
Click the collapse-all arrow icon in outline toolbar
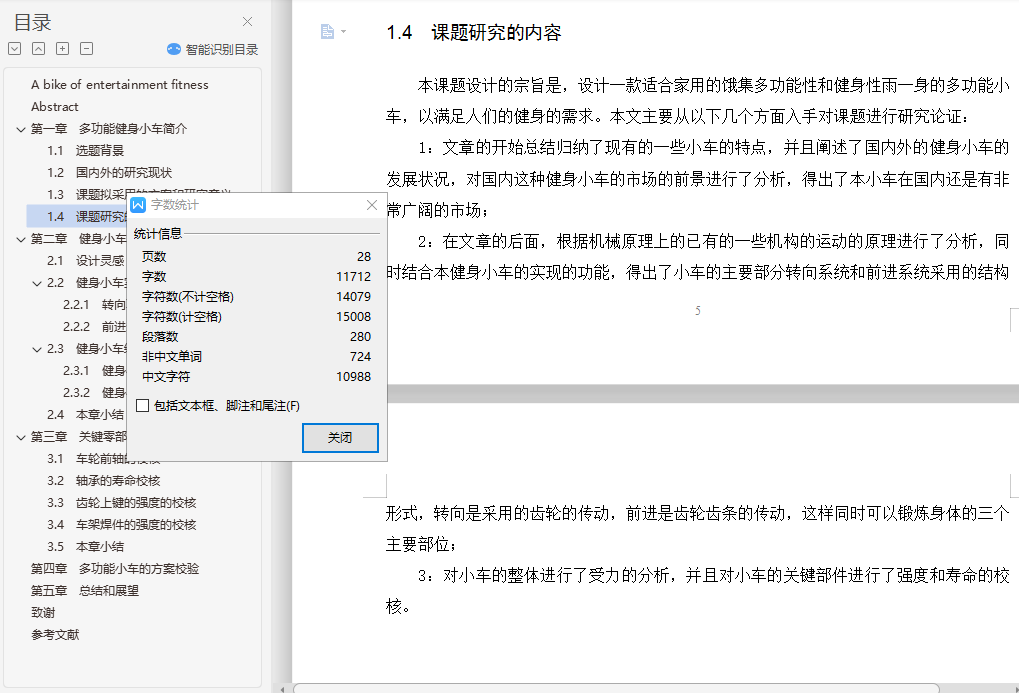[38, 49]
